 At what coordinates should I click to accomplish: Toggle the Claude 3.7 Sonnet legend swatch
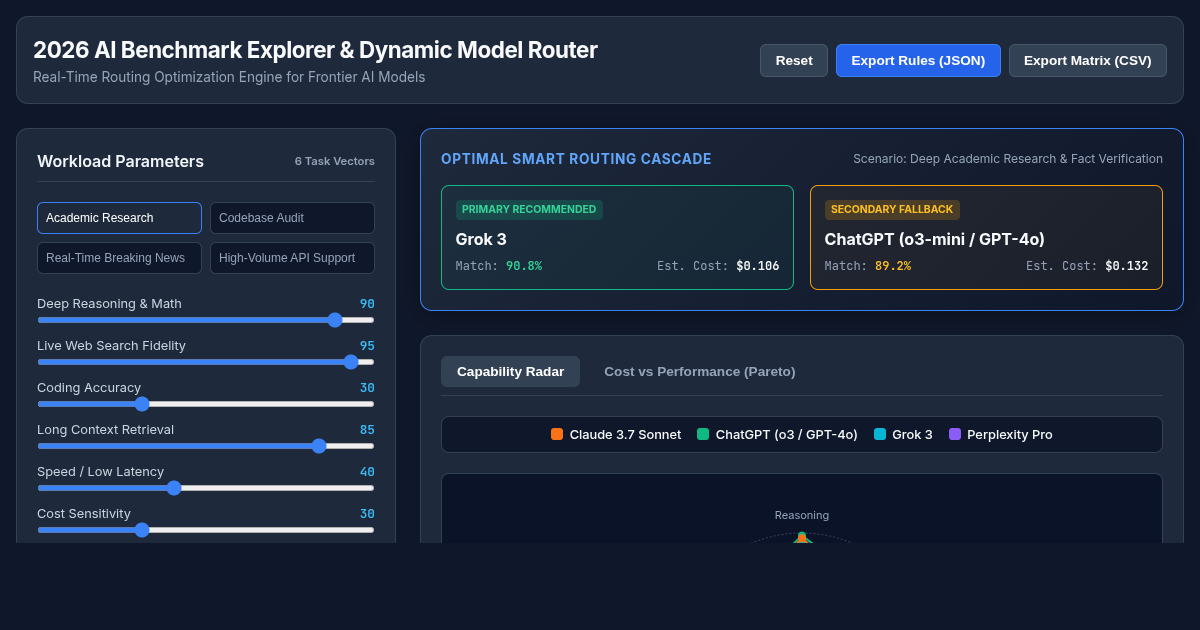557,434
